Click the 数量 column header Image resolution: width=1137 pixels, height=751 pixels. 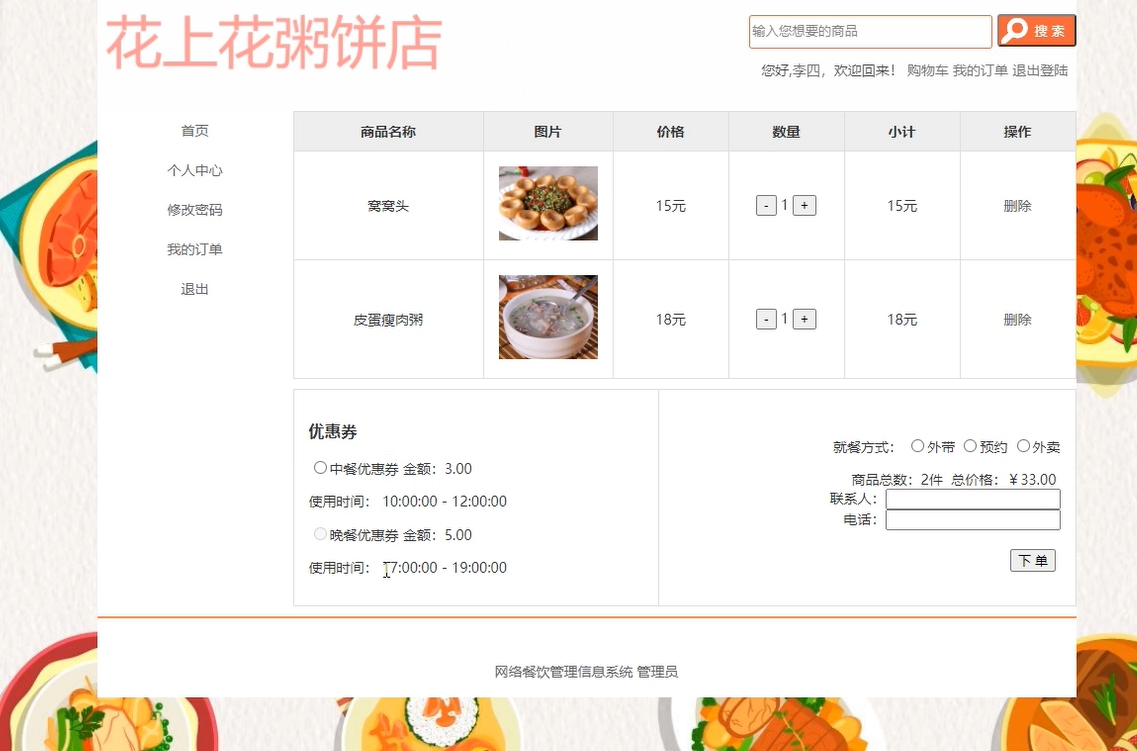[x=786, y=132]
